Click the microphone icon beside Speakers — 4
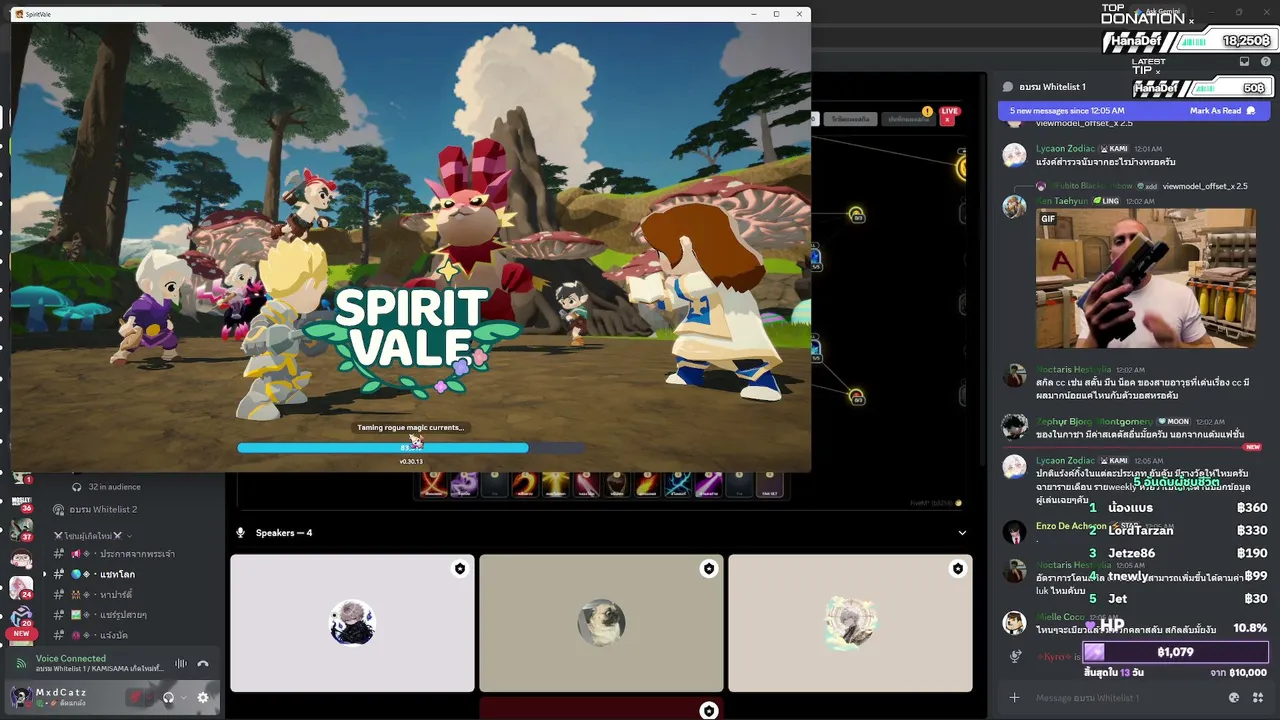The image size is (1280, 720). point(240,533)
